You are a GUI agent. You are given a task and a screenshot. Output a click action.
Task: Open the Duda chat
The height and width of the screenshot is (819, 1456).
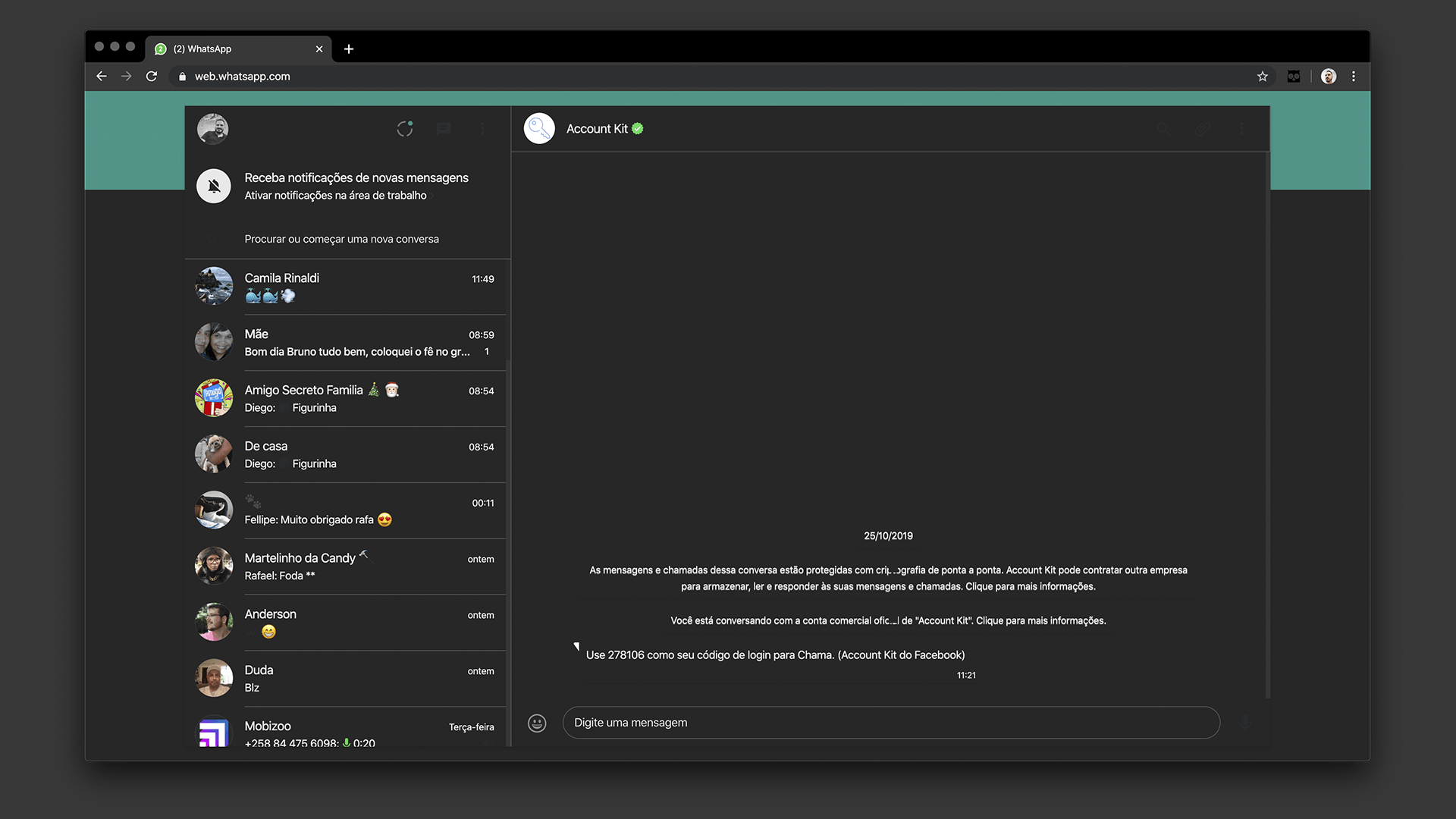point(347,679)
